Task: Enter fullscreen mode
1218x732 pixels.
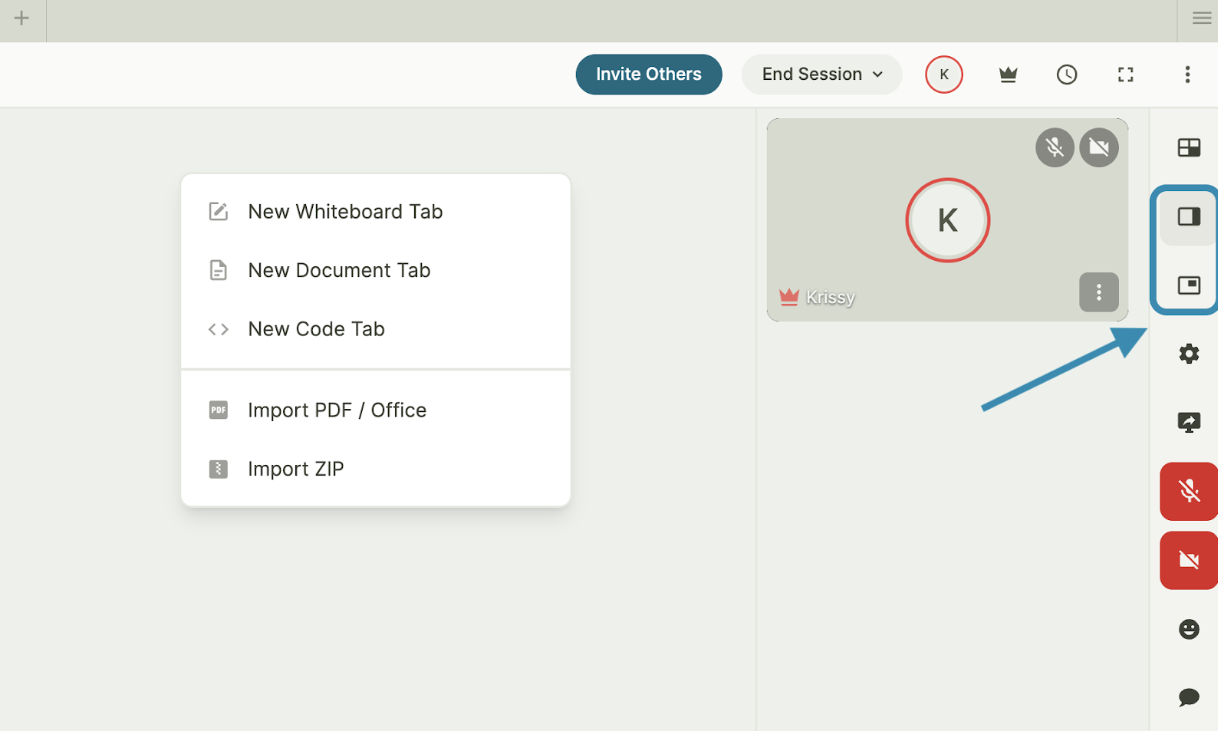Action: 1126,75
